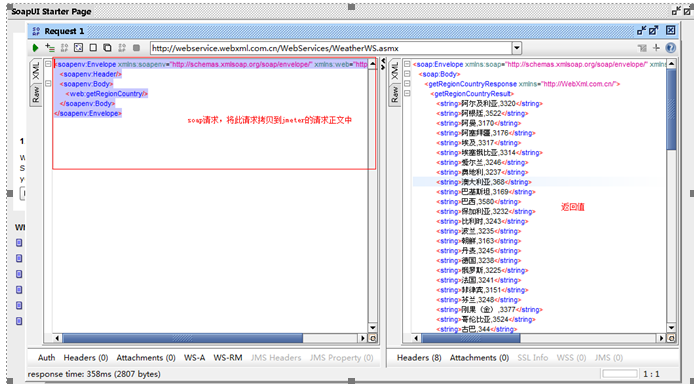Maximize the Request 1 internal window

pos(654,31)
